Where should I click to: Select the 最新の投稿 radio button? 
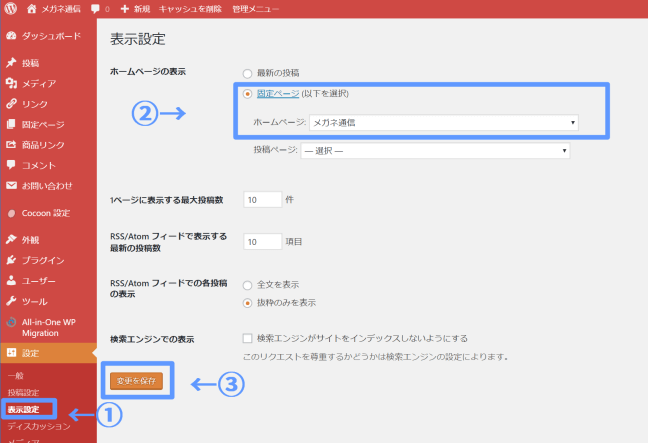247,74
